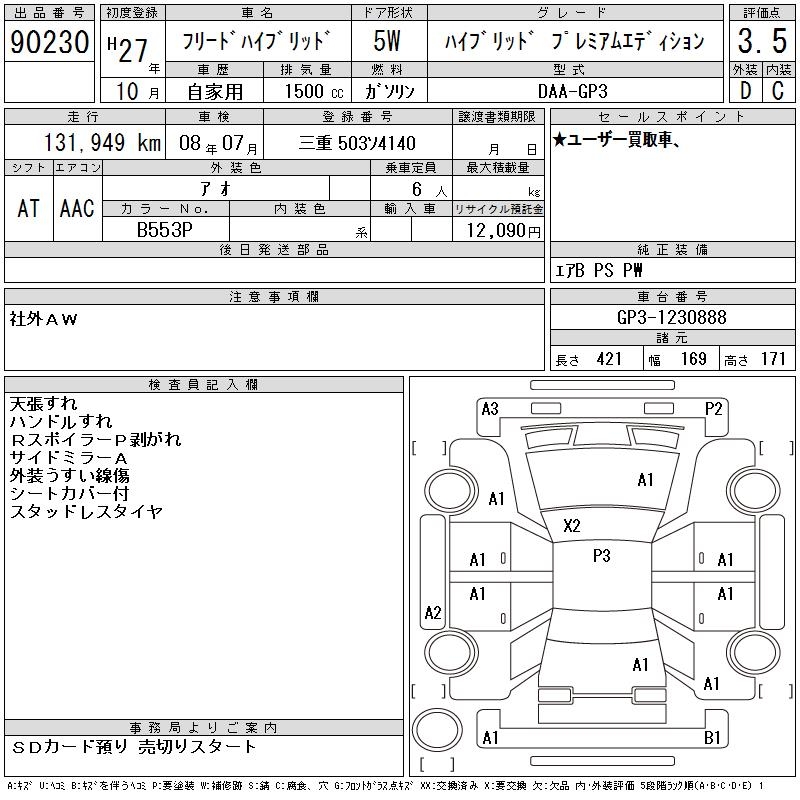Click lot number 90230
This screenshot has height=800, width=800.
[x=49, y=42]
